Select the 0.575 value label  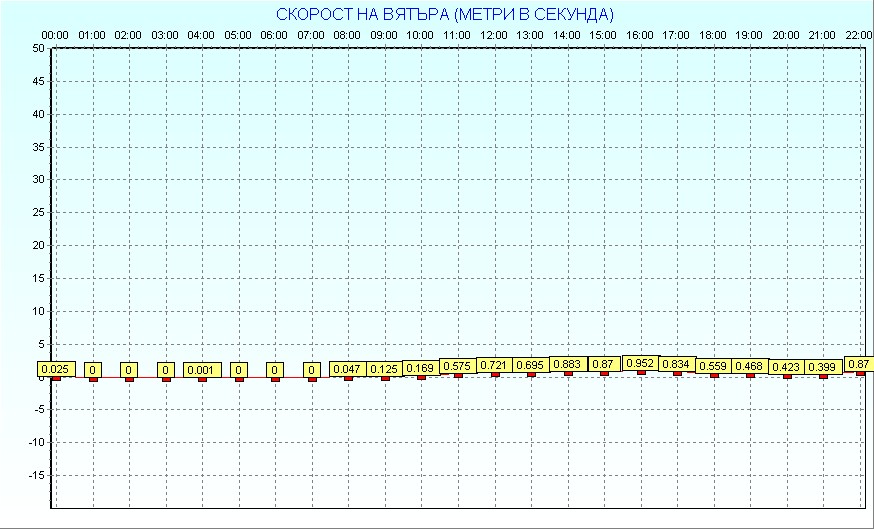coord(458,366)
